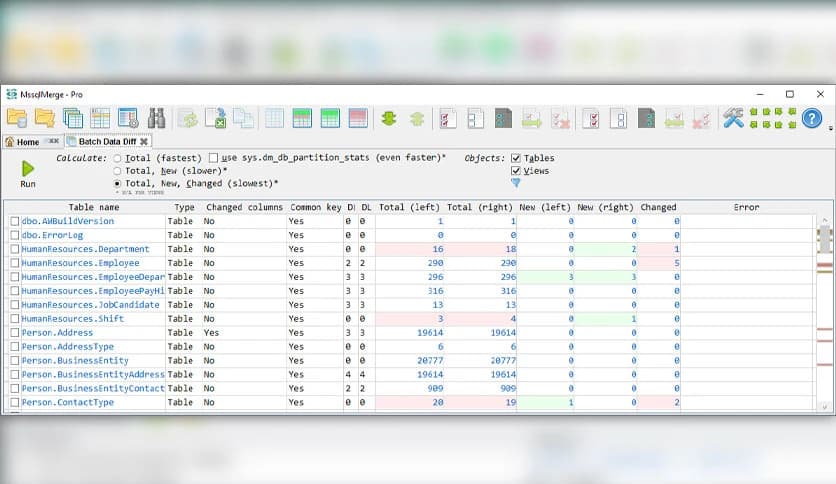Screen dimensions: 836x484
Task: Select the 'Total (fastest)' radio option
Action: [x=117, y=158]
